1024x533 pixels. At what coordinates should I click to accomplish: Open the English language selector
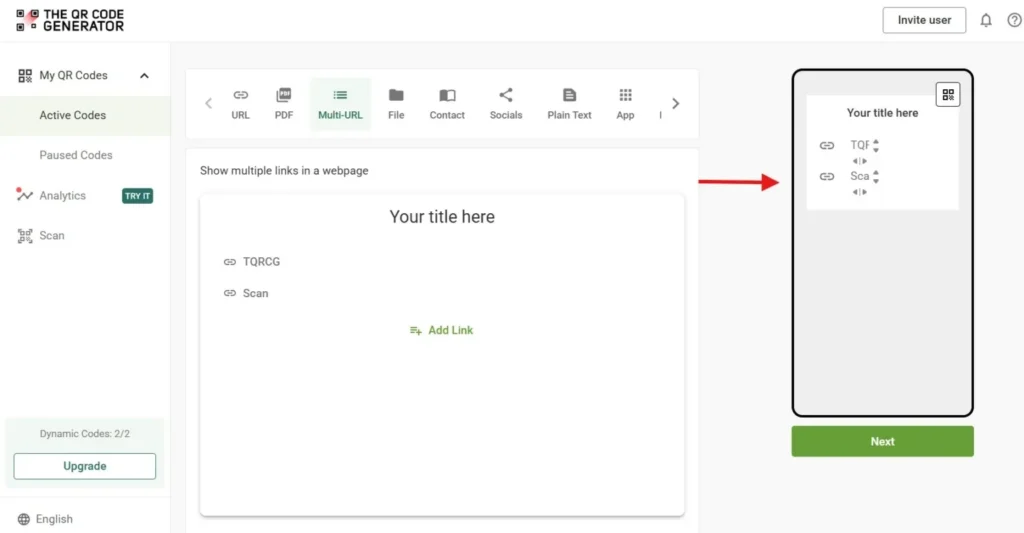point(46,519)
